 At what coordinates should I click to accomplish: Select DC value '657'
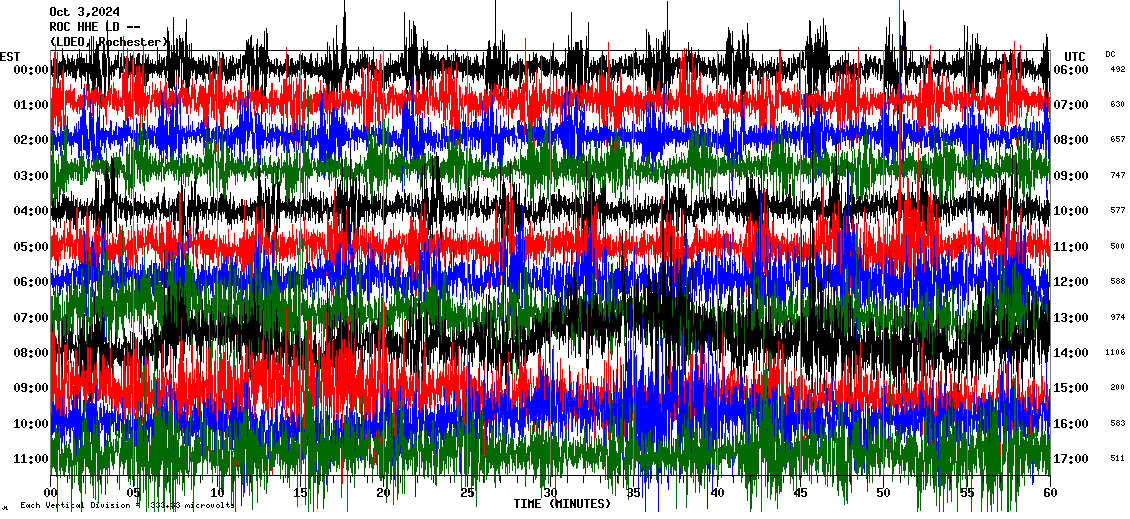coord(1118,140)
